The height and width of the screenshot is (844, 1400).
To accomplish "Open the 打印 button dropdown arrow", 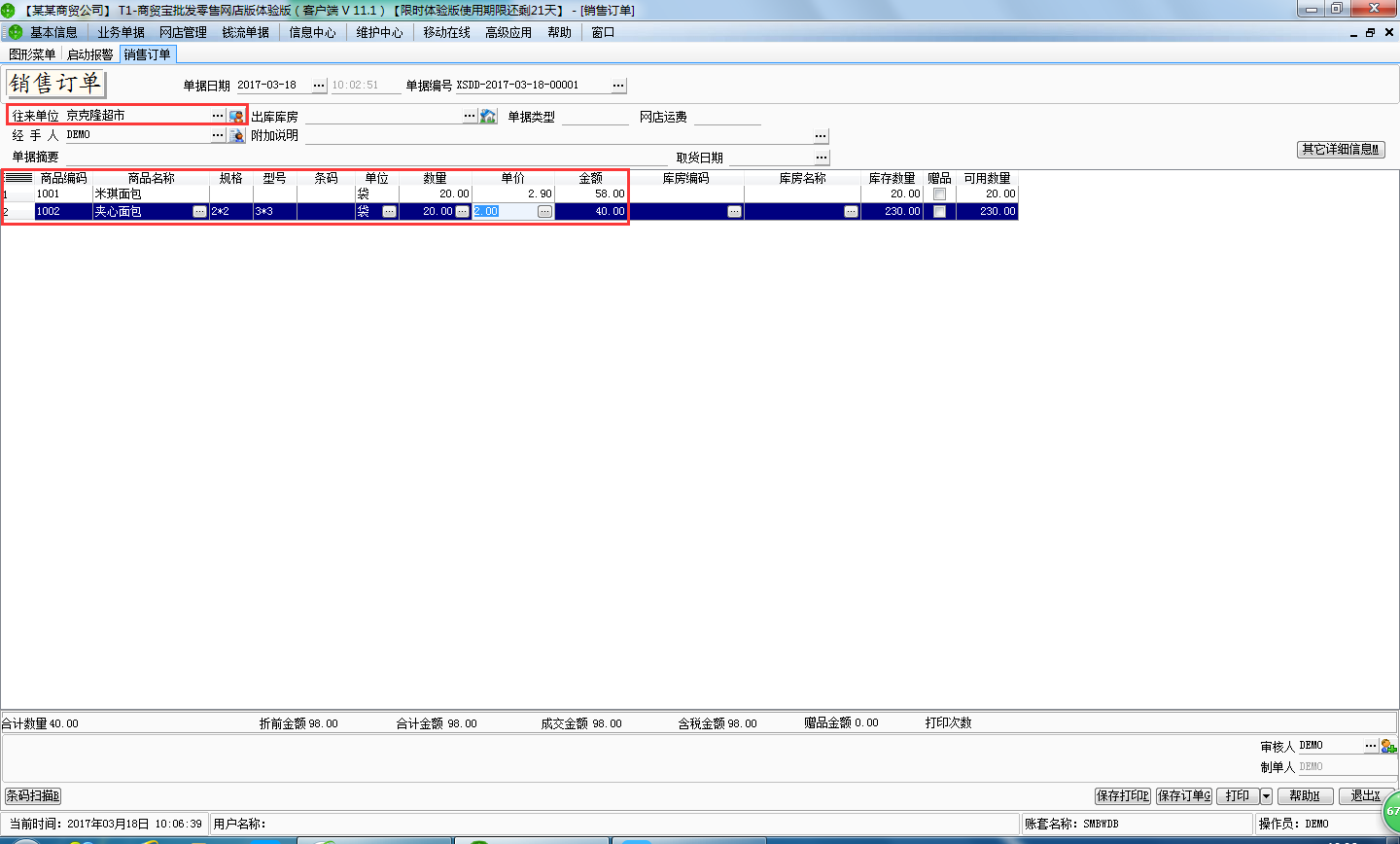I will coord(1266,796).
